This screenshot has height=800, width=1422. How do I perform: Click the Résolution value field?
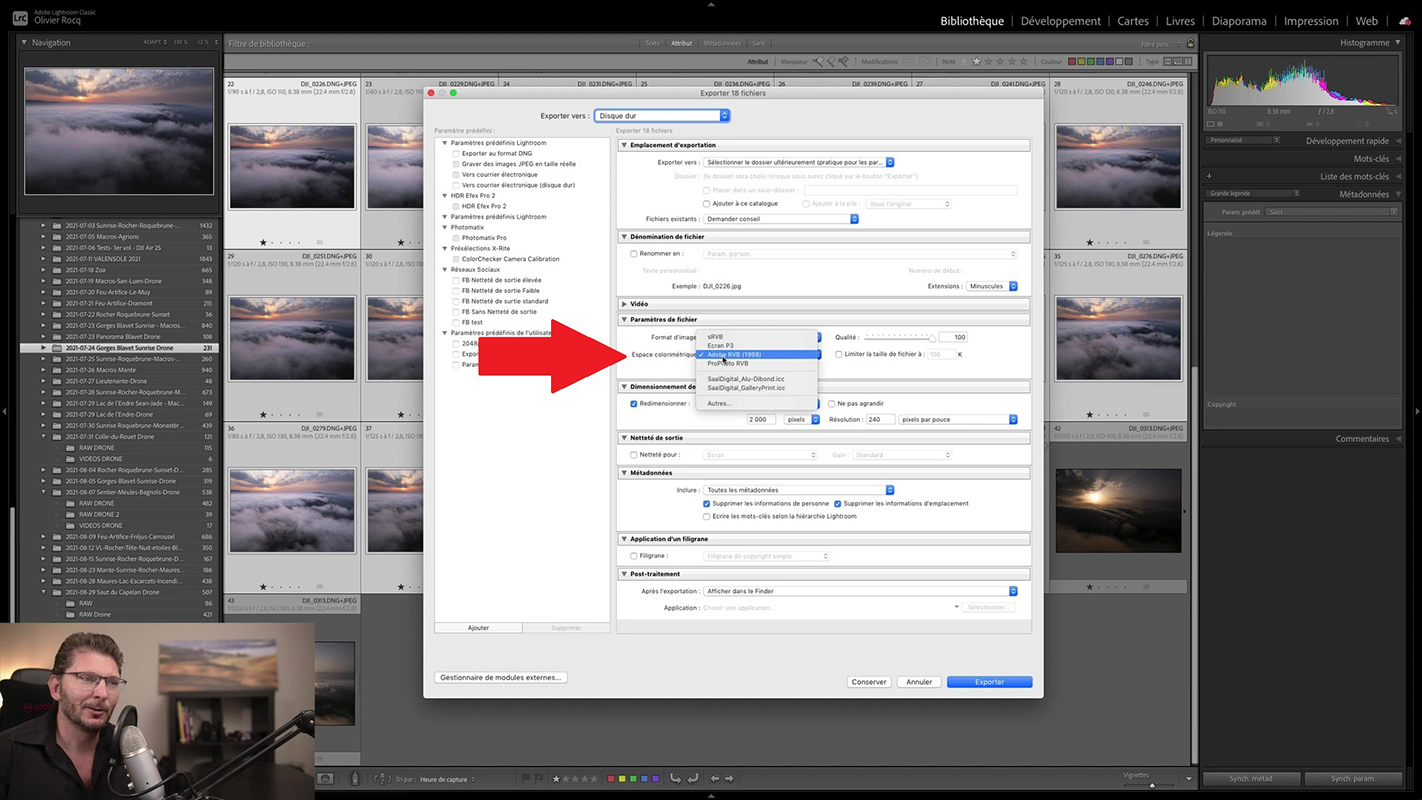tap(880, 420)
